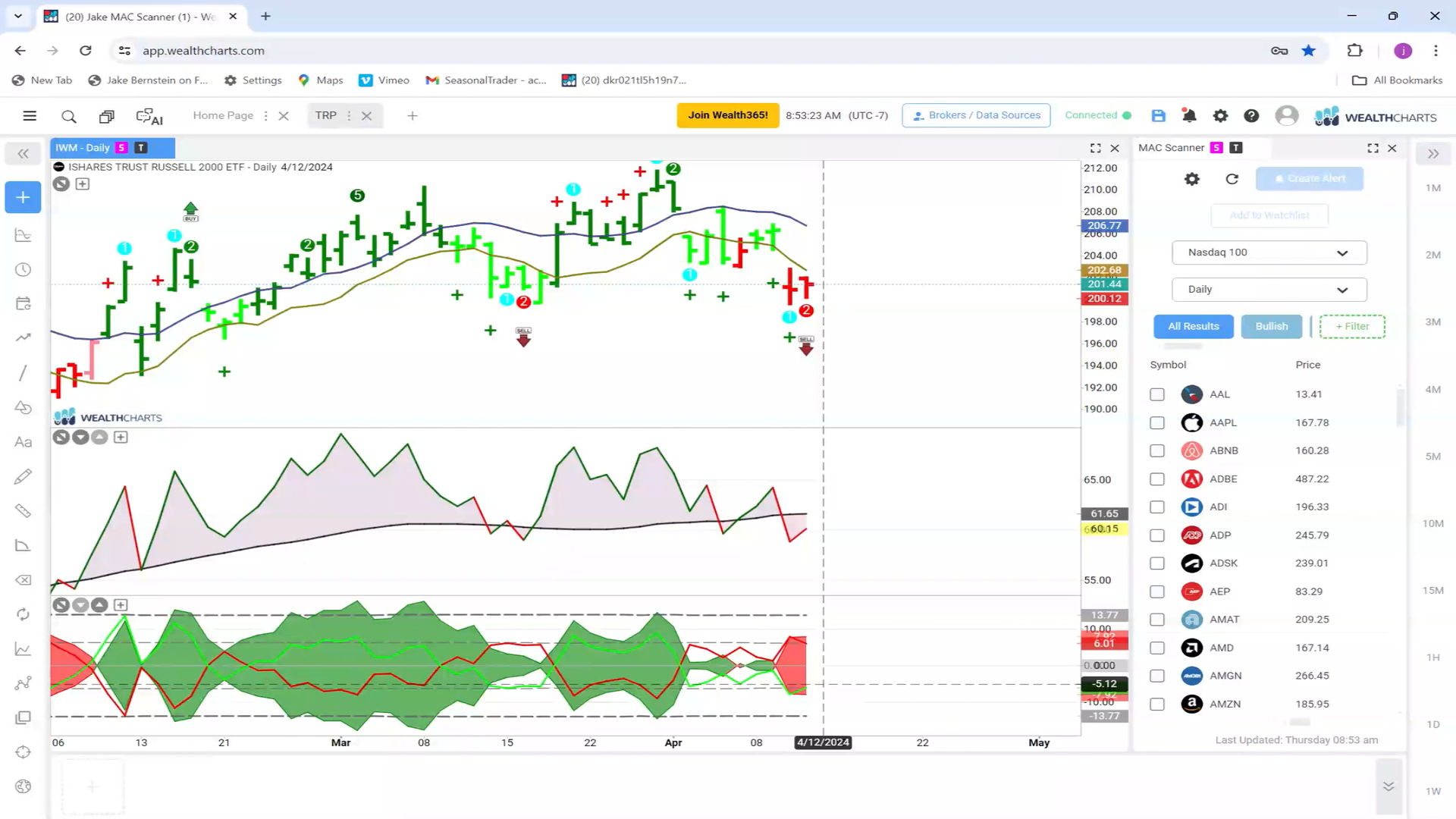
Task: Switch to the Home Page tab
Action: coord(223,115)
